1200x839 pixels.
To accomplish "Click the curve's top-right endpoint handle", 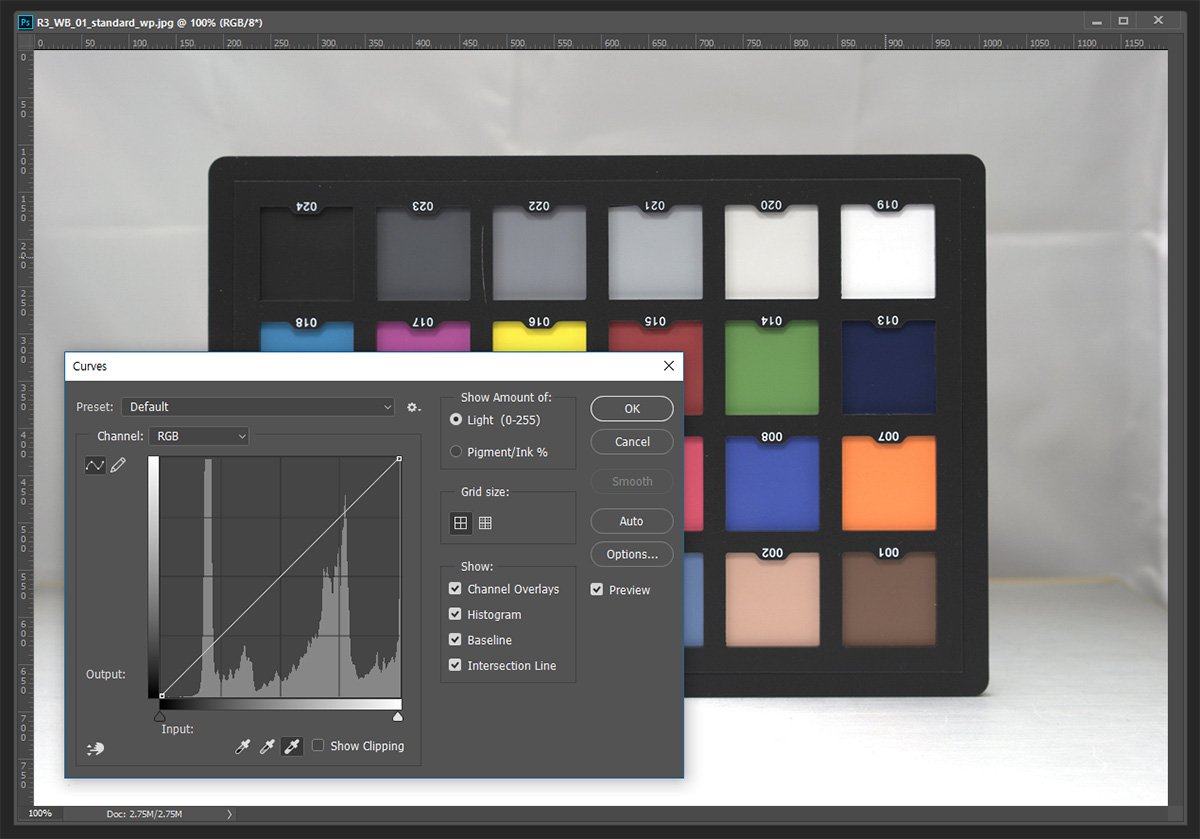I will click(399, 459).
